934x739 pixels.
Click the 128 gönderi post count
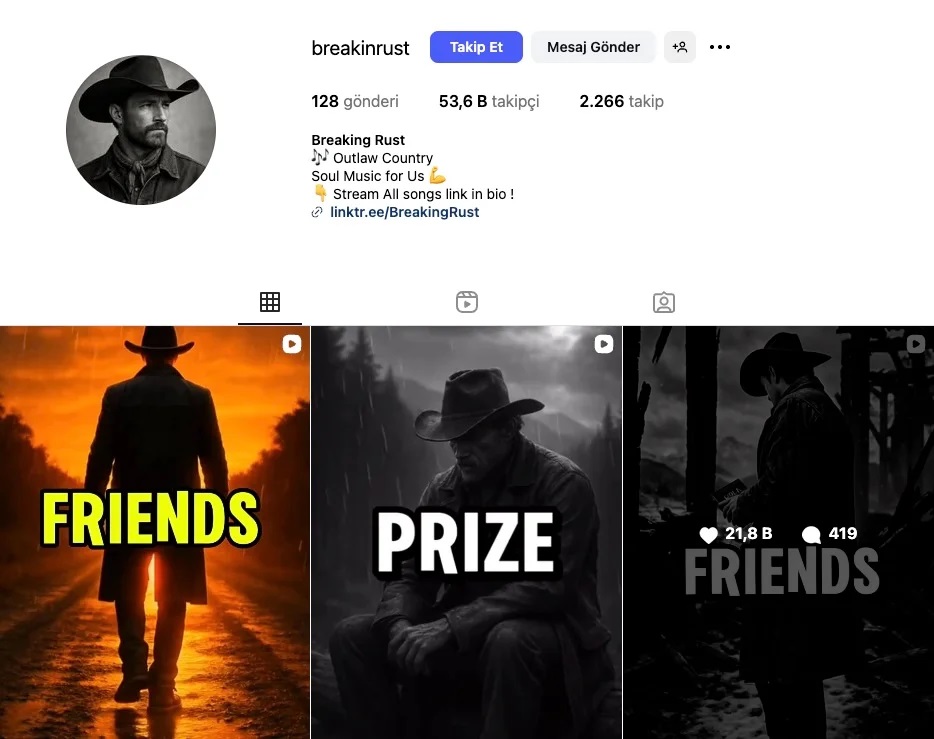click(x=354, y=101)
